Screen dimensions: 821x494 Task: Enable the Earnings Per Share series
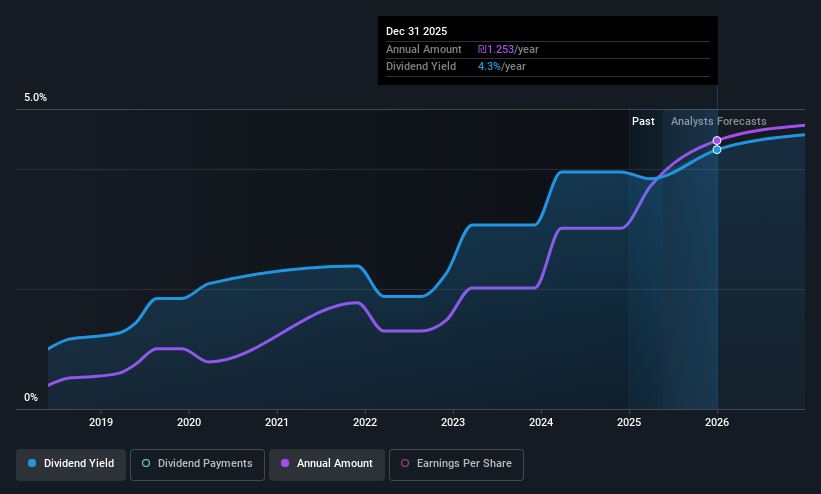pyautogui.click(x=456, y=464)
